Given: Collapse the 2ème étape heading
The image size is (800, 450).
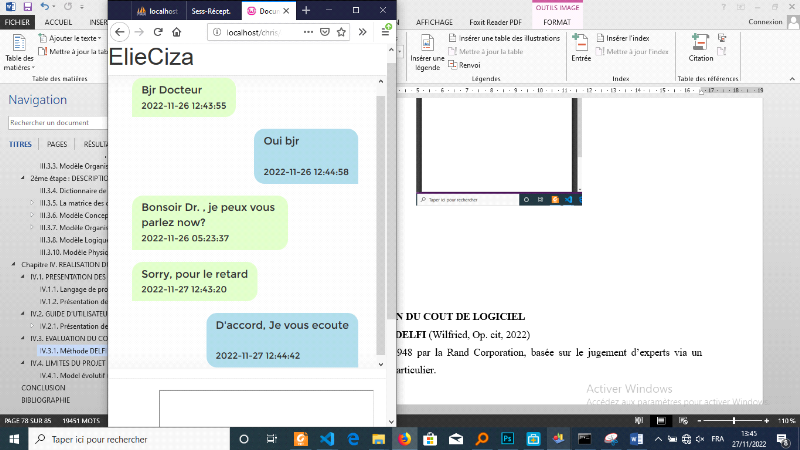Looking at the screenshot, I should point(22,178).
